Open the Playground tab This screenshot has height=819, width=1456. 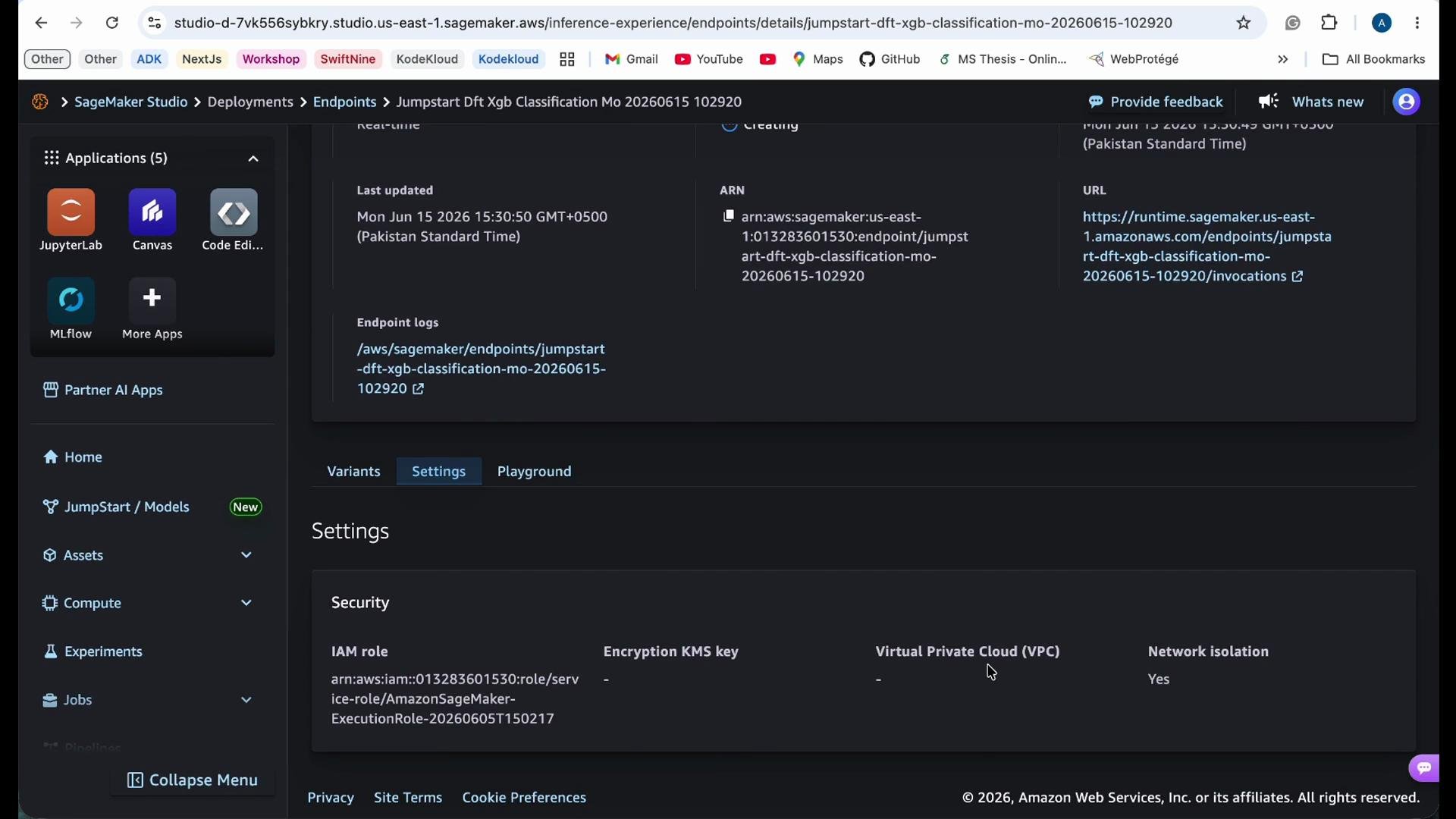pos(535,472)
